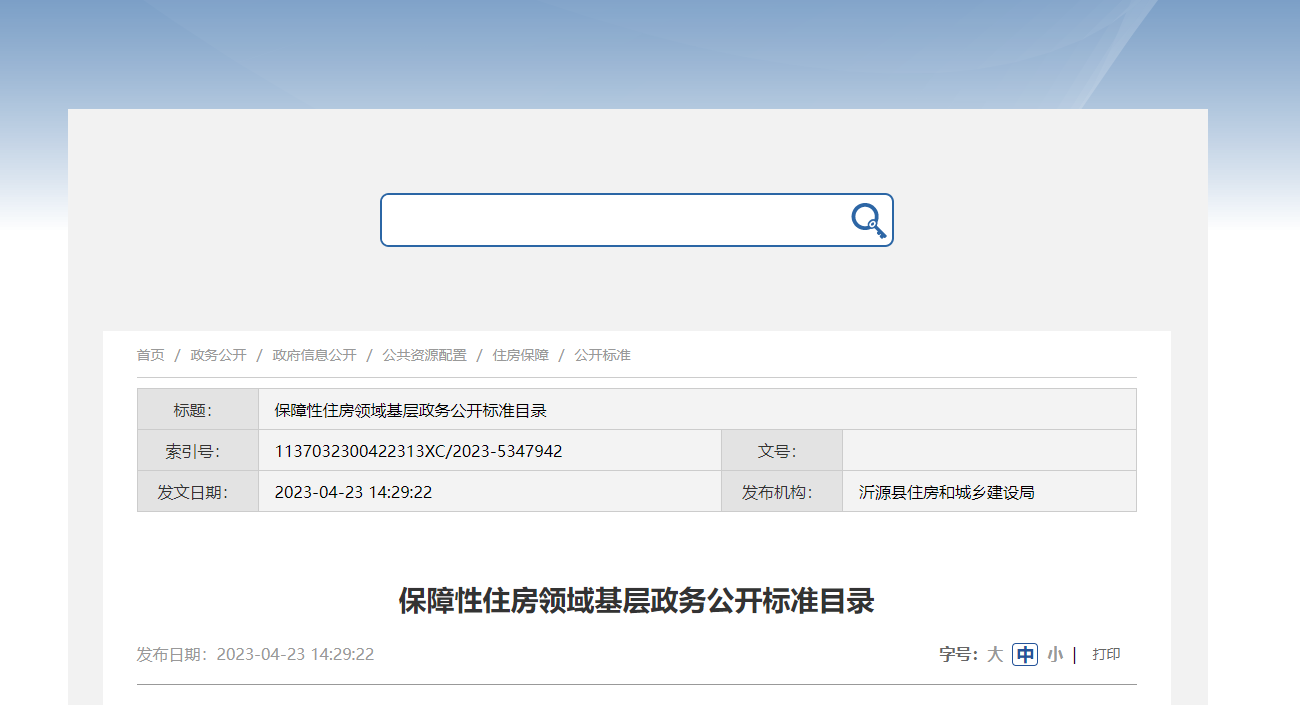Viewport: 1300px width, 705px height.
Task: Set font size to large (大)
Action: 995,655
